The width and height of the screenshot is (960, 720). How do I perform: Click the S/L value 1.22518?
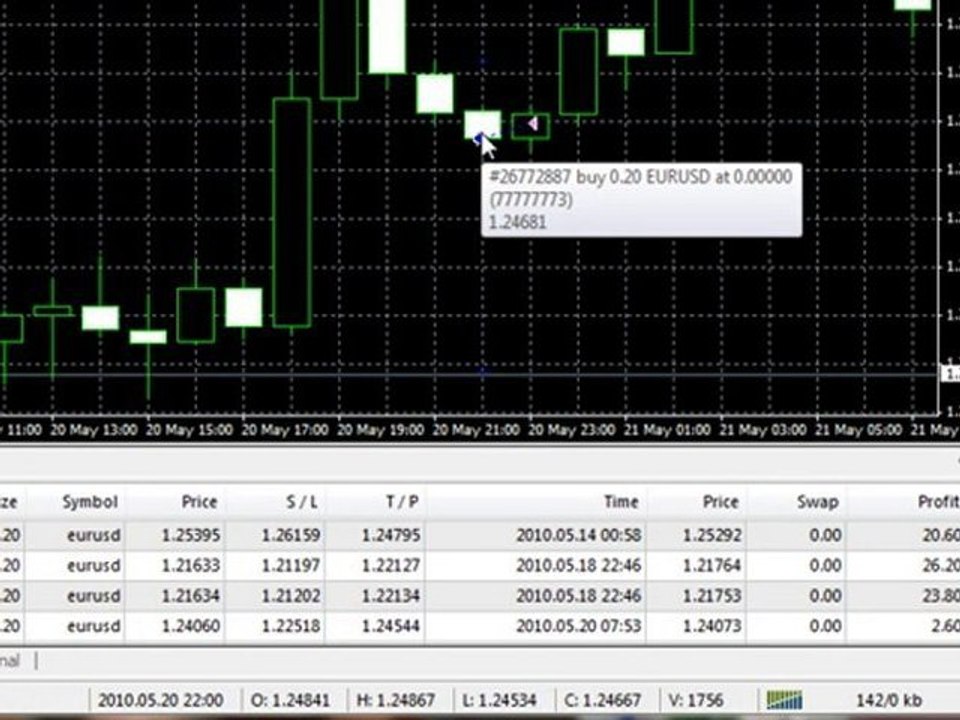[x=291, y=626]
